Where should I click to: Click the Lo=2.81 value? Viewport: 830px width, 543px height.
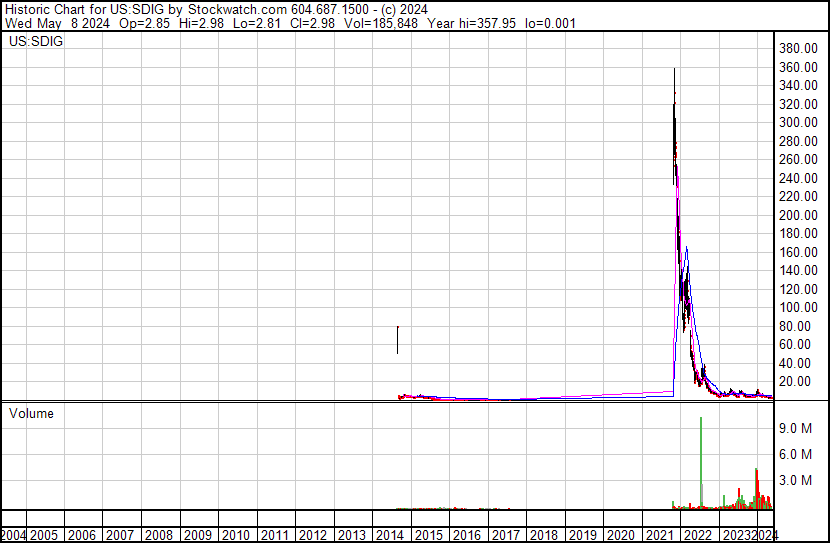pyautogui.click(x=256, y=23)
